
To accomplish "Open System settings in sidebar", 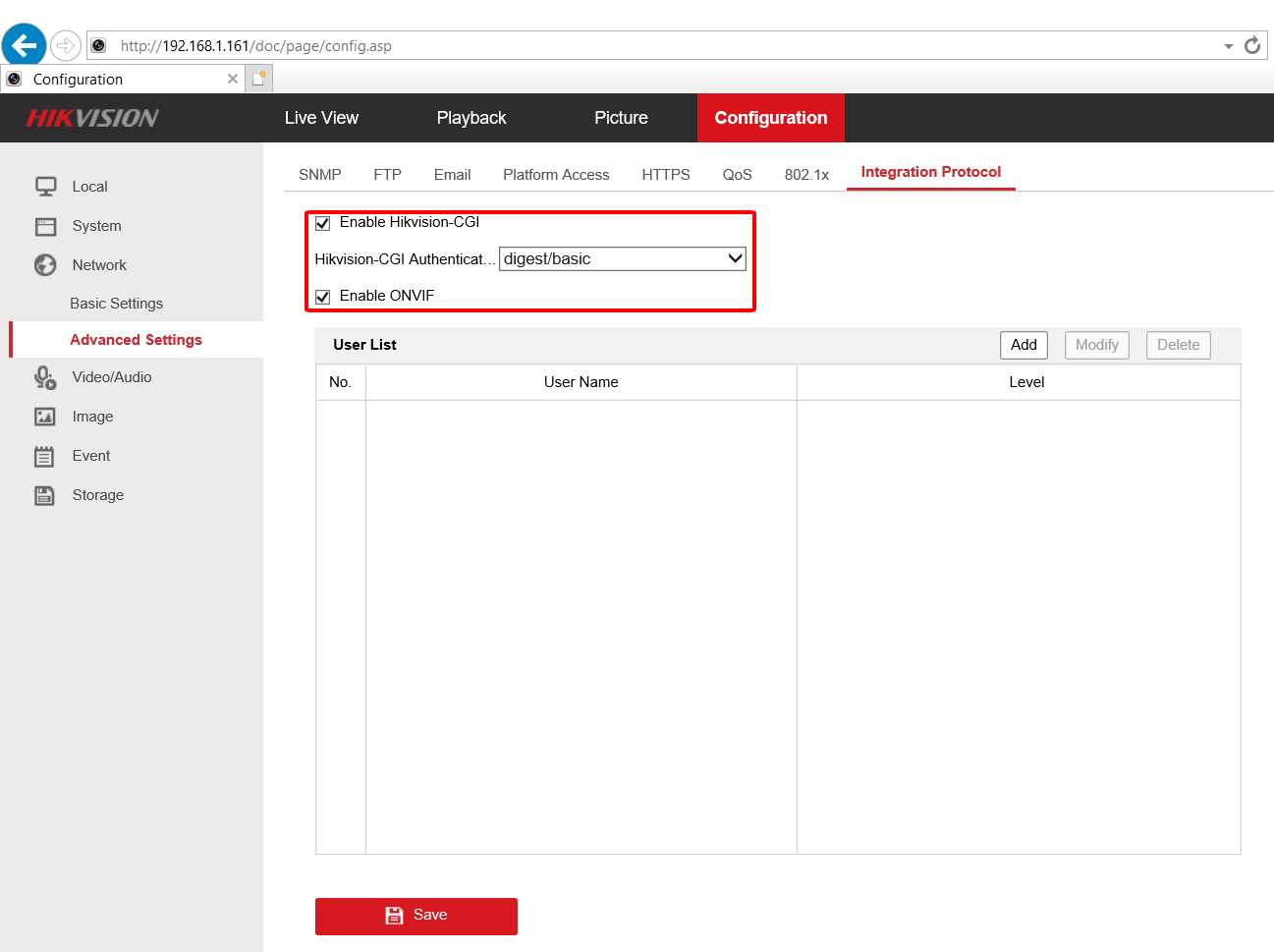I will tap(96, 226).
